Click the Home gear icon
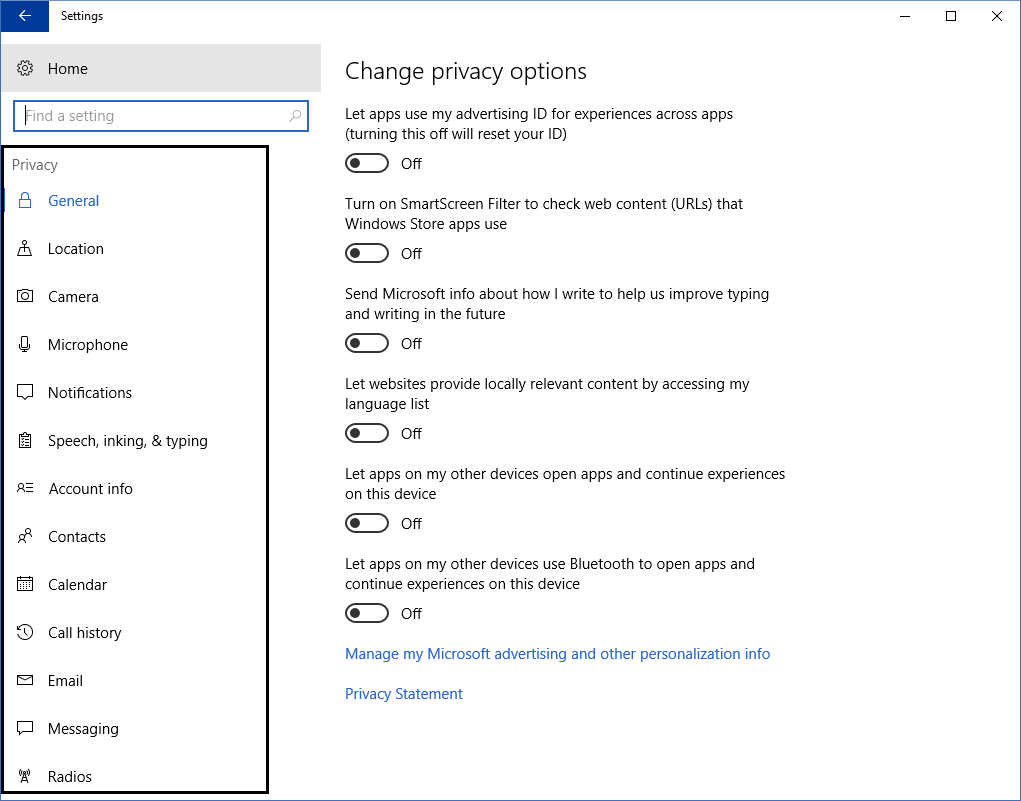Image resolution: width=1021 pixels, height=801 pixels. coord(26,69)
